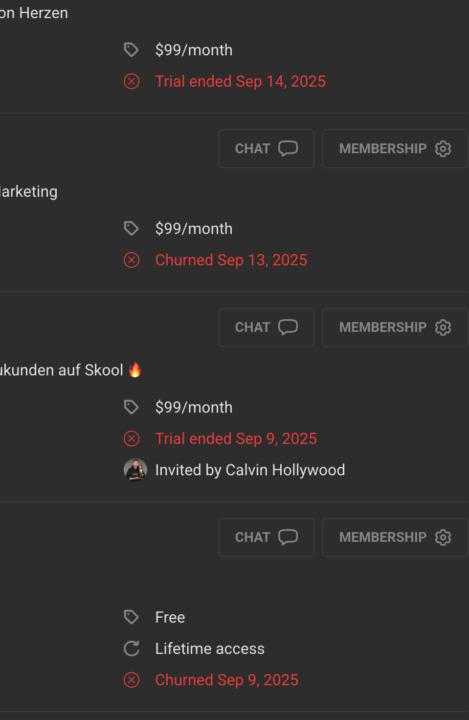Open CHAT for the Marketing member

(x=266, y=149)
